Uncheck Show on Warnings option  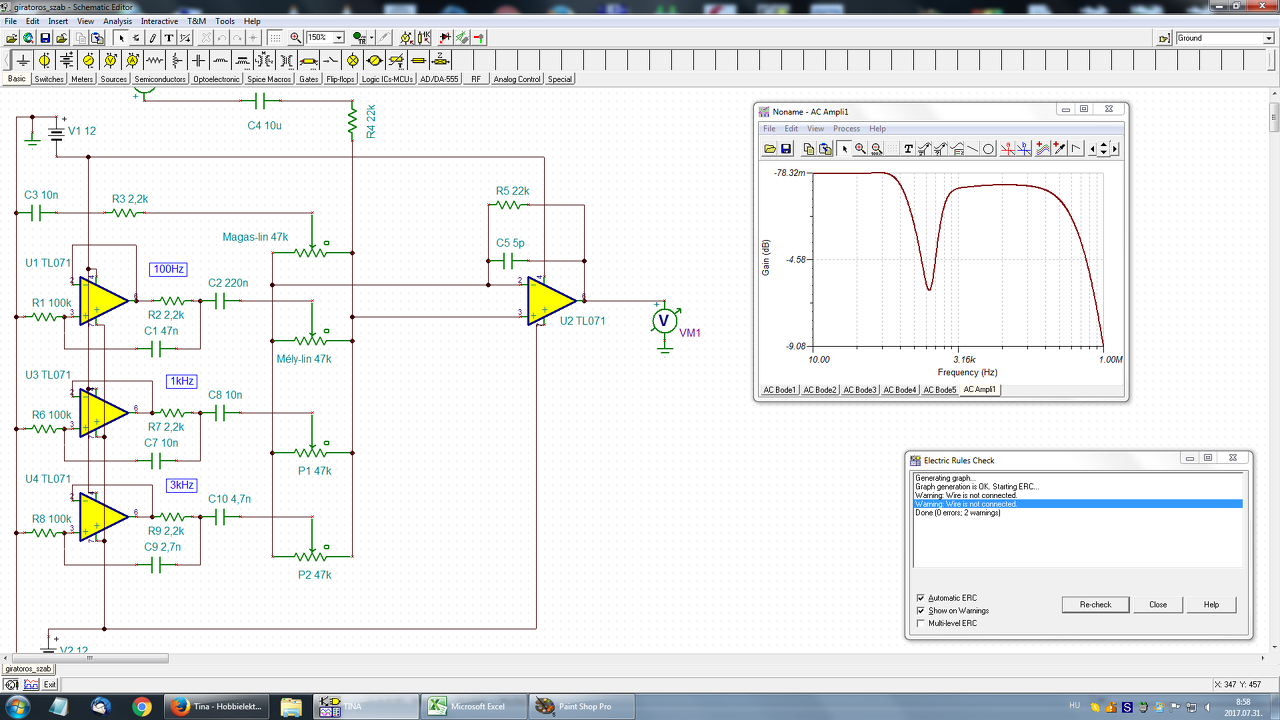click(921, 610)
